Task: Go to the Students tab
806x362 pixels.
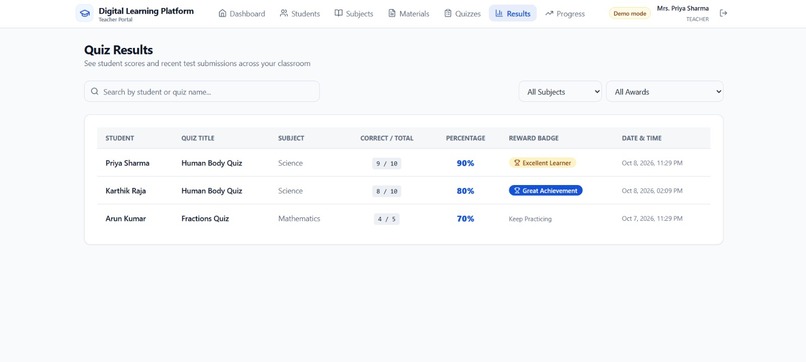Action: pos(300,14)
